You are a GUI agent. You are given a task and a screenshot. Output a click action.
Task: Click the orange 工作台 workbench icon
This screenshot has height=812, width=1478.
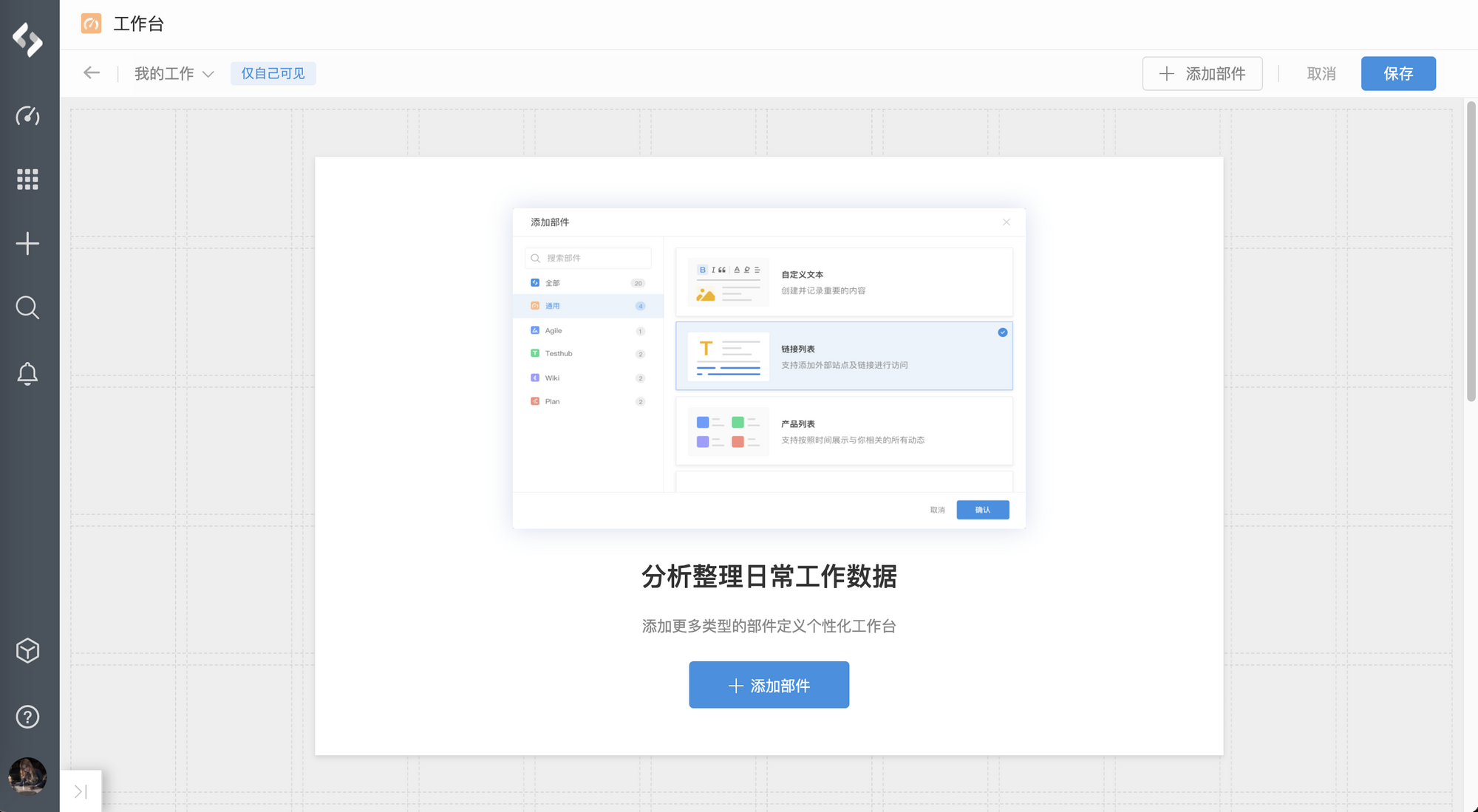pyautogui.click(x=91, y=24)
